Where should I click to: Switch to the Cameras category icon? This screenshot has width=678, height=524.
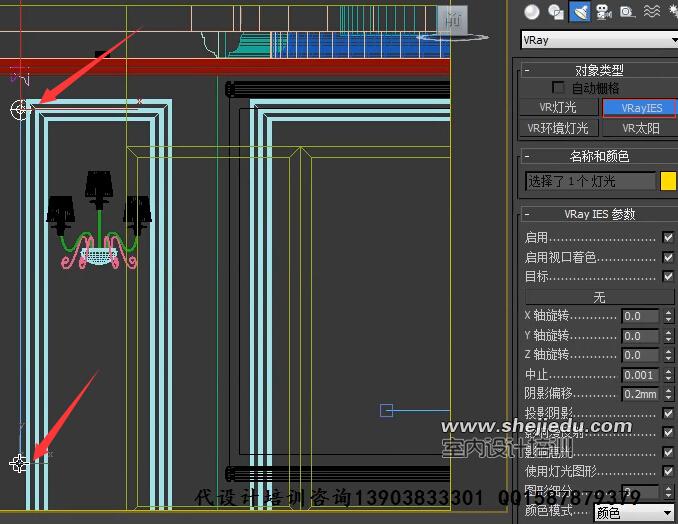click(x=603, y=12)
